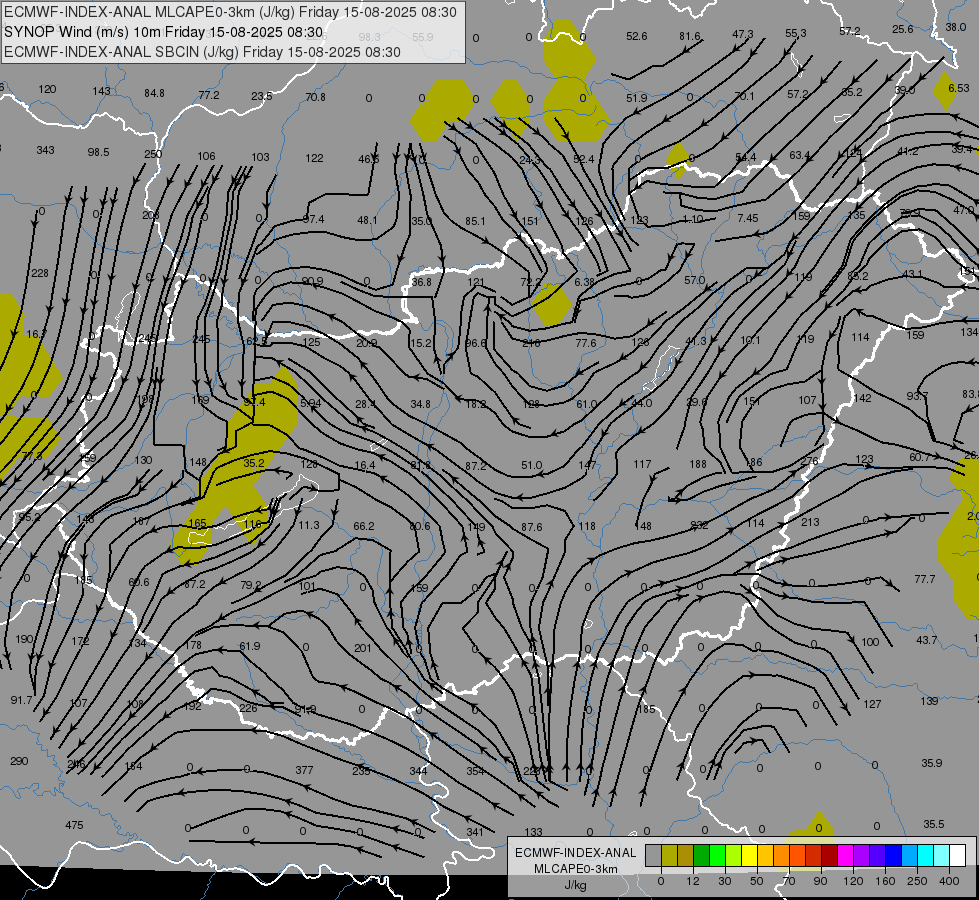Image resolution: width=979 pixels, height=900 pixels.
Task: Click the dark green legend swatch
Action: click(x=702, y=855)
